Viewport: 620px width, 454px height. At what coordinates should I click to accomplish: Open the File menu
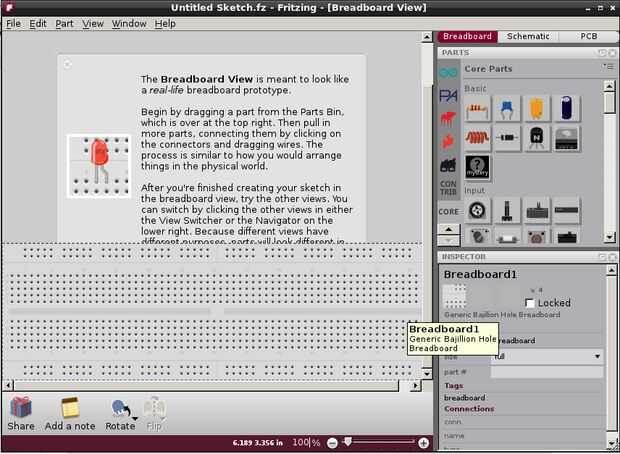coord(13,24)
